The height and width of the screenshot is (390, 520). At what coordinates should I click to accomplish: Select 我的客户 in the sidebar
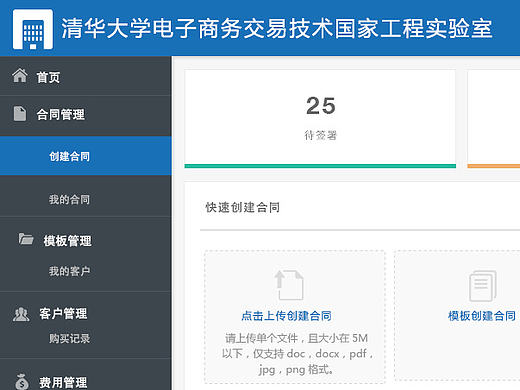[x=69, y=271]
